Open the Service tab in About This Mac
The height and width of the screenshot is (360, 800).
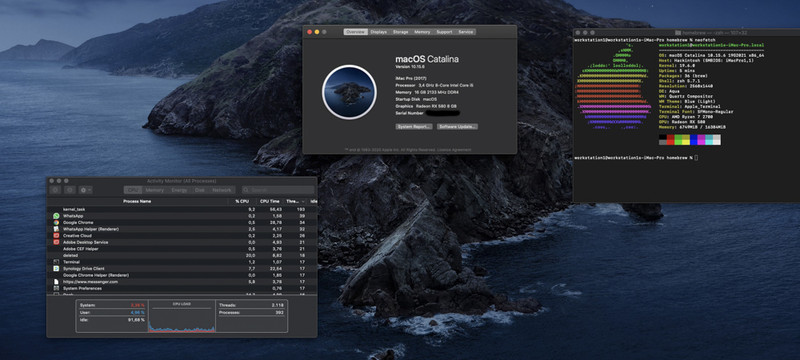pyautogui.click(x=466, y=32)
